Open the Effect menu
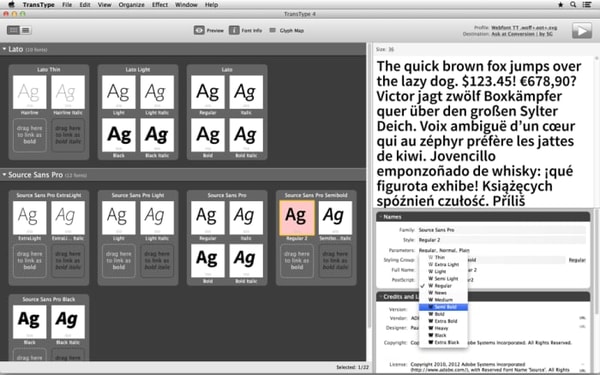 click(x=160, y=5)
